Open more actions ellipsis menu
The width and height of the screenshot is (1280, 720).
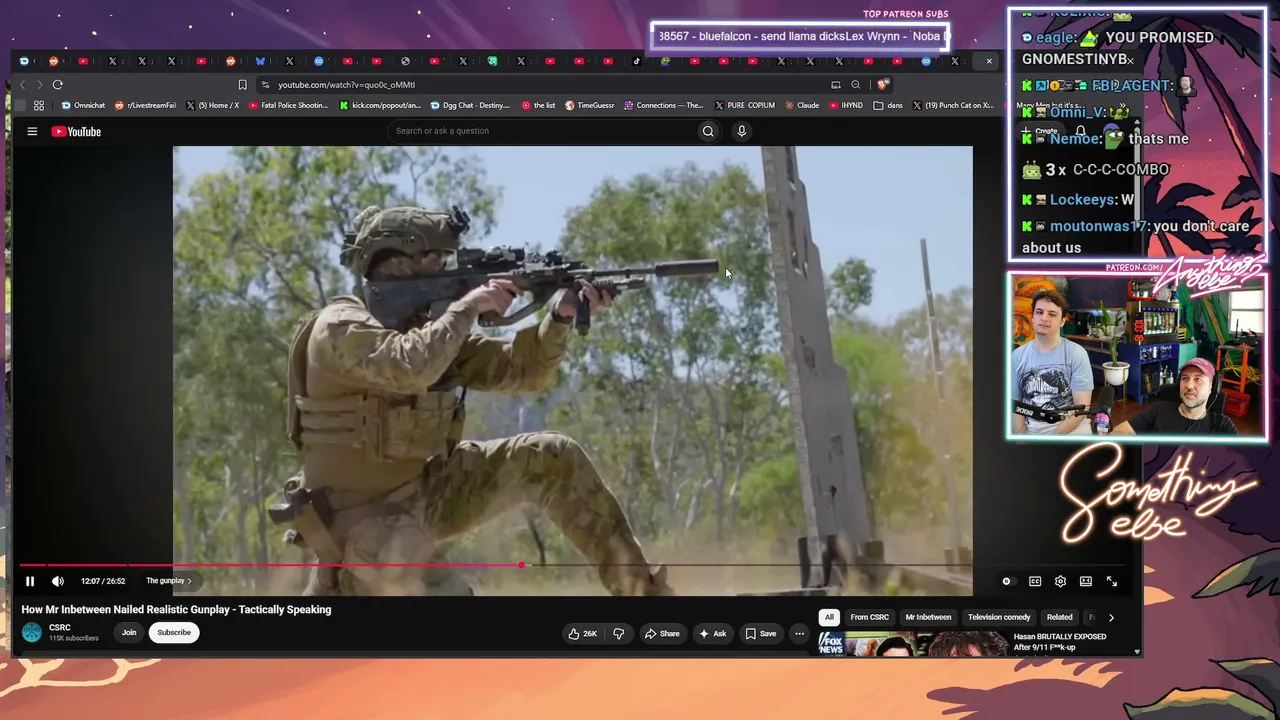point(799,633)
